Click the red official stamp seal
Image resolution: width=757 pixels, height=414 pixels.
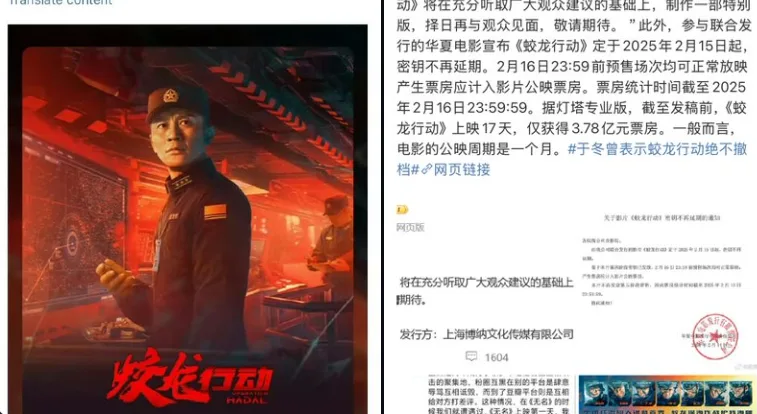click(x=716, y=336)
